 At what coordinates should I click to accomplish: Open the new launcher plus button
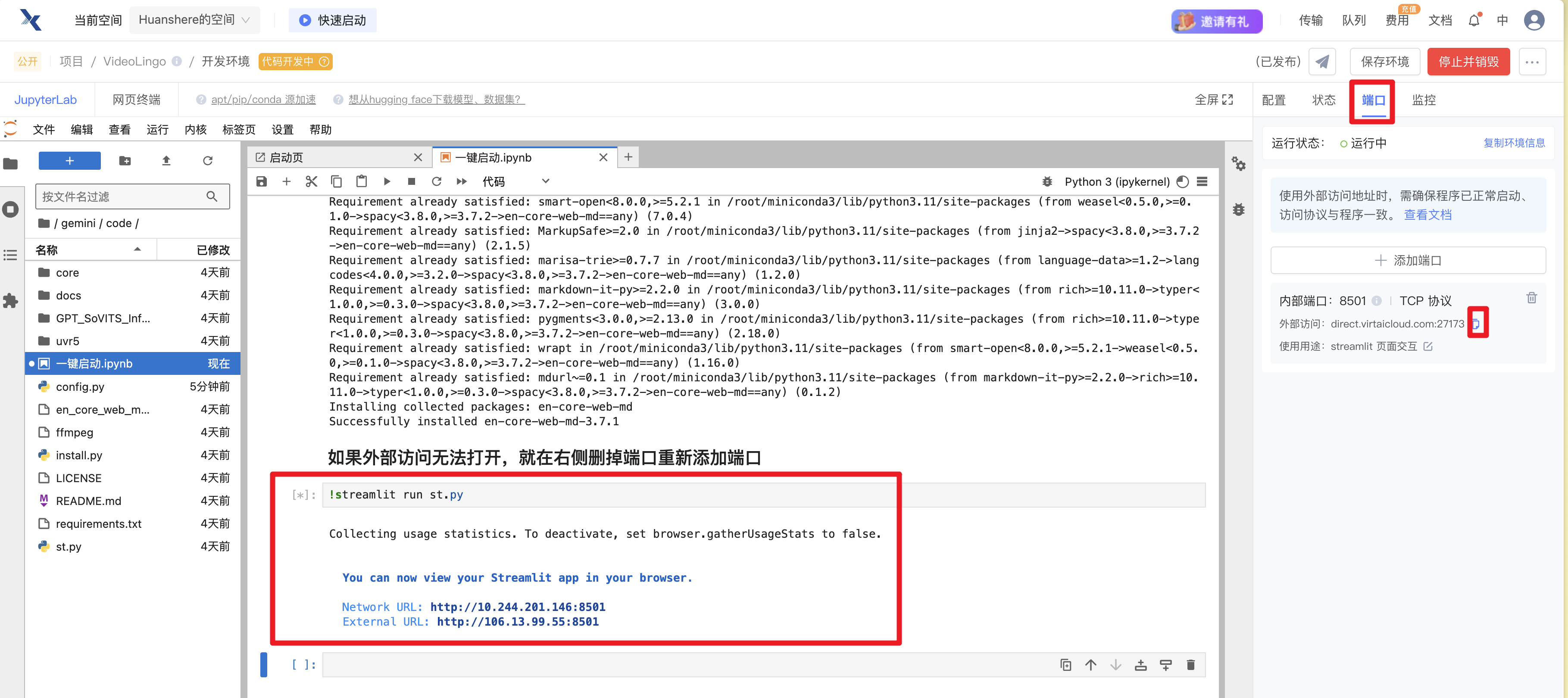click(x=628, y=157)
